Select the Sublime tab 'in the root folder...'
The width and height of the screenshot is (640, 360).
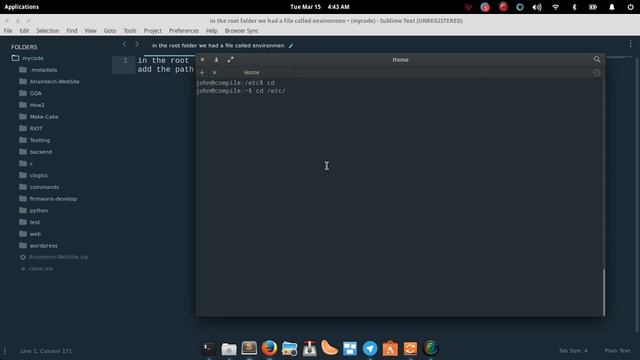click(218, 46)
